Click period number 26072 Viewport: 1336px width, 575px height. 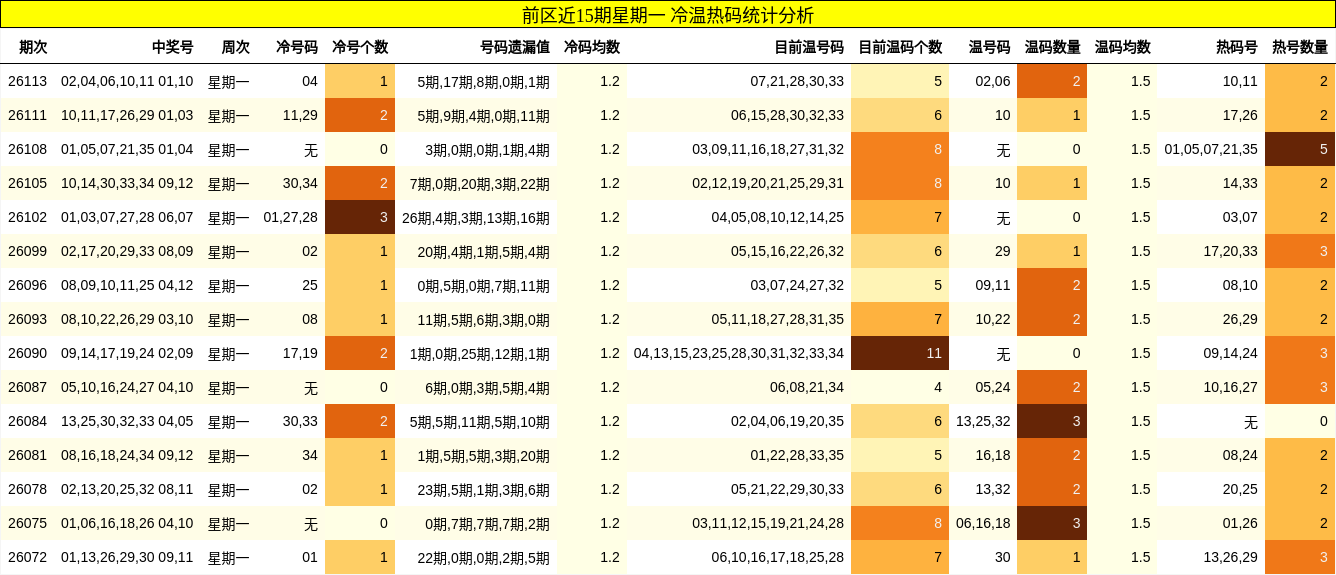[x=27, y=558]
